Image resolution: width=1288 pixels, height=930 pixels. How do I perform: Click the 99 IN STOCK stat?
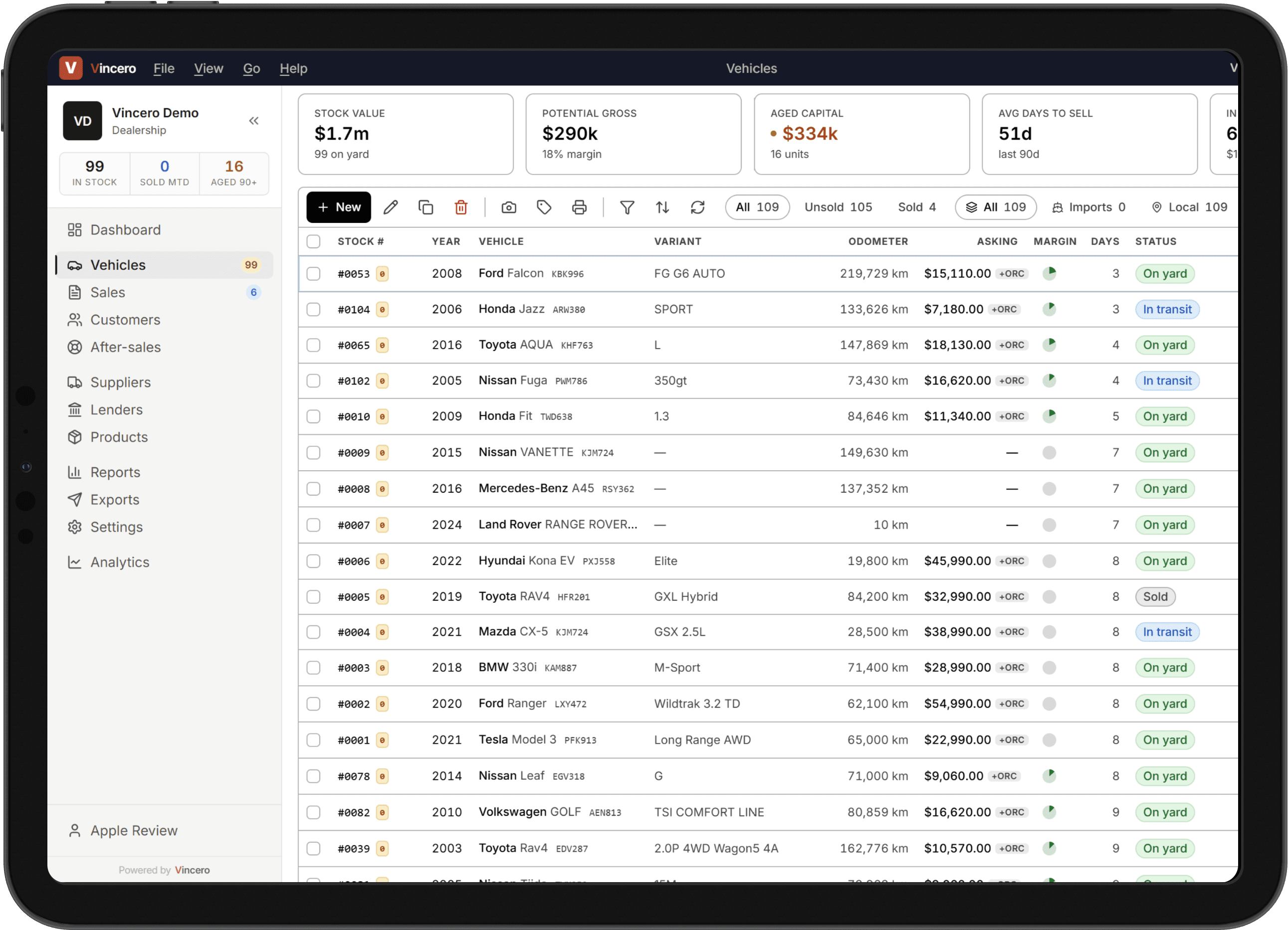click(94, 173)
